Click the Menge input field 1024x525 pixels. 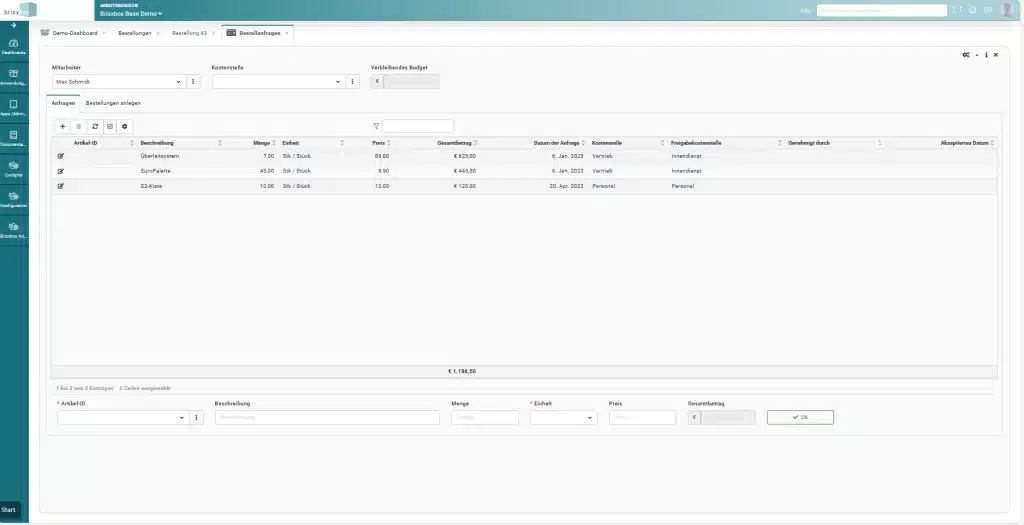(x=485, y=418)
